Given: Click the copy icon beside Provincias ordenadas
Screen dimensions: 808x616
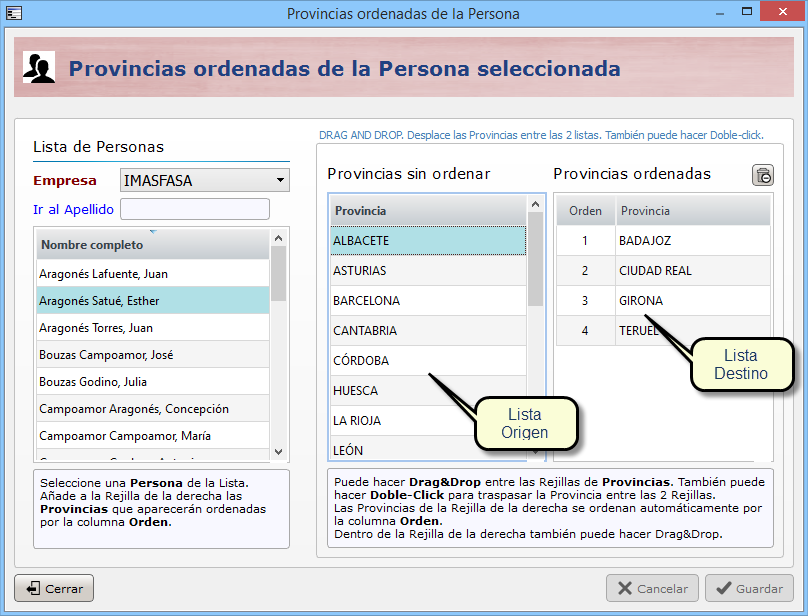Looking at the screenshot, I should 763,175.
